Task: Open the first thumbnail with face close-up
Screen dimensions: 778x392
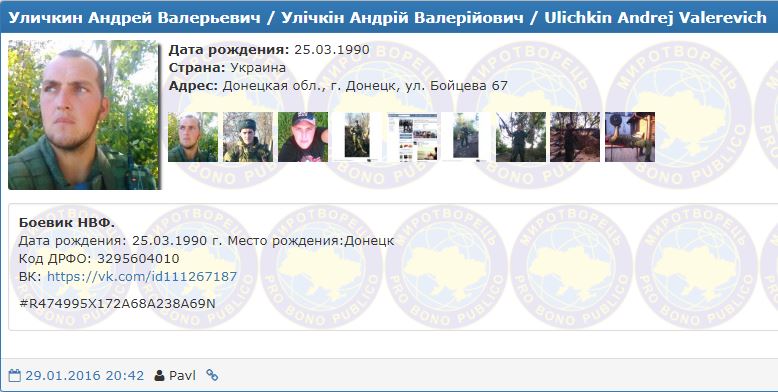Action: 193,137
